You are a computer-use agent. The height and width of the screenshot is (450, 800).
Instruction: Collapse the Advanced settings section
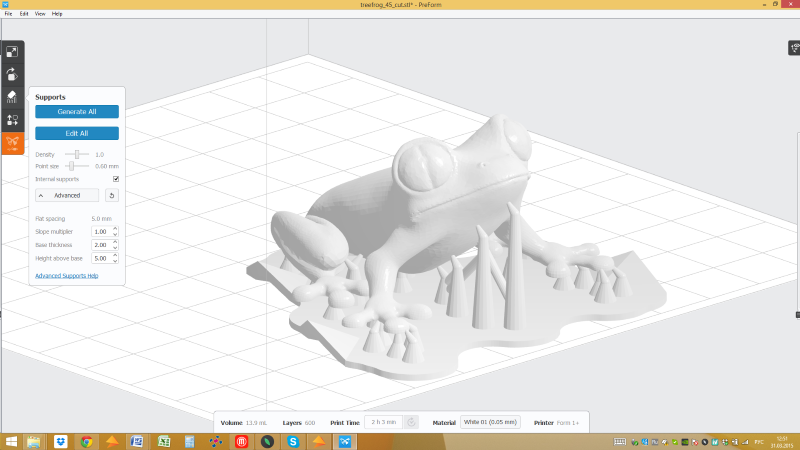click(67, 195)
